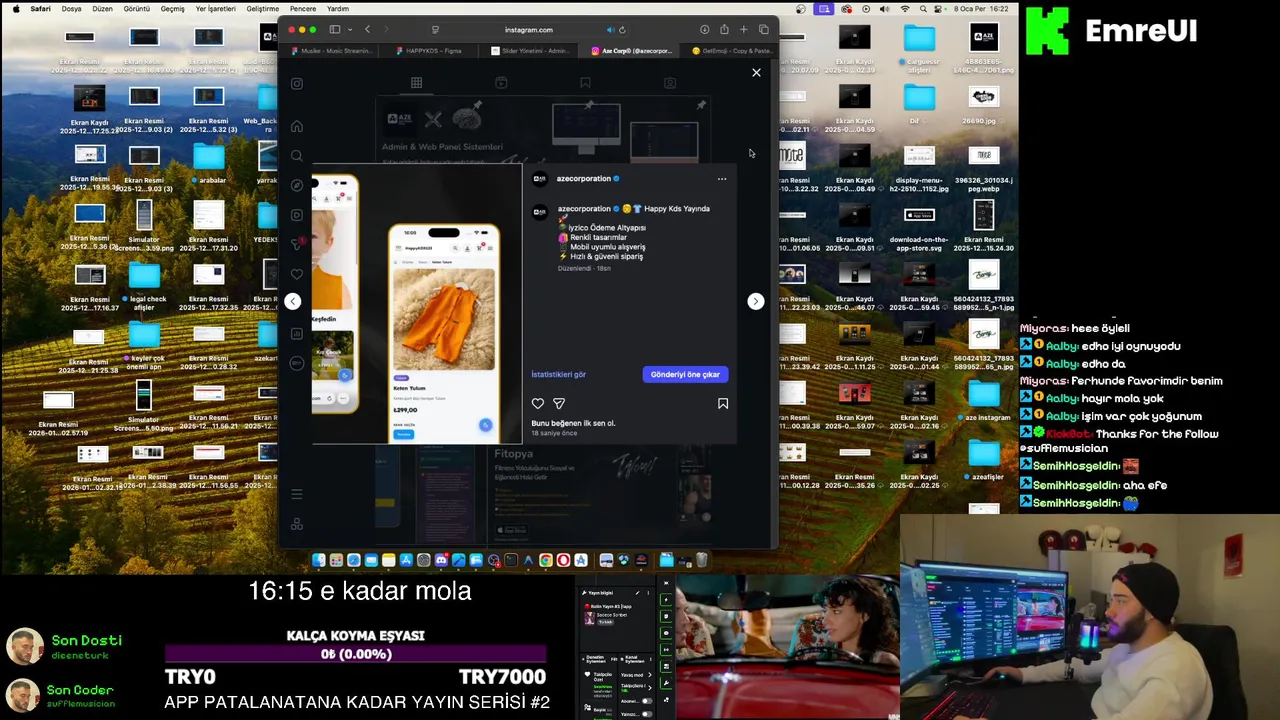Open the Explore compass icon in Instagram sidebar
This screenshot has height=720, width=1280.
point(297,185)
